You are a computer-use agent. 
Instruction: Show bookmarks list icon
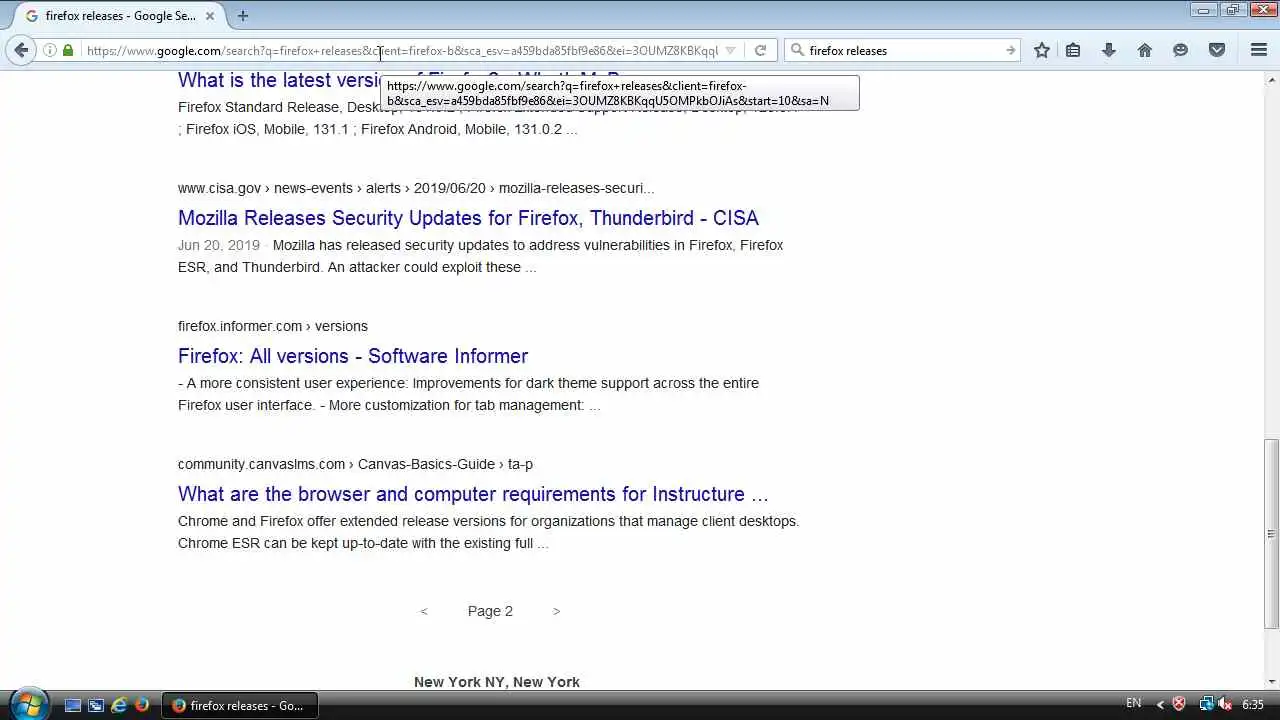pos(1073,50)
